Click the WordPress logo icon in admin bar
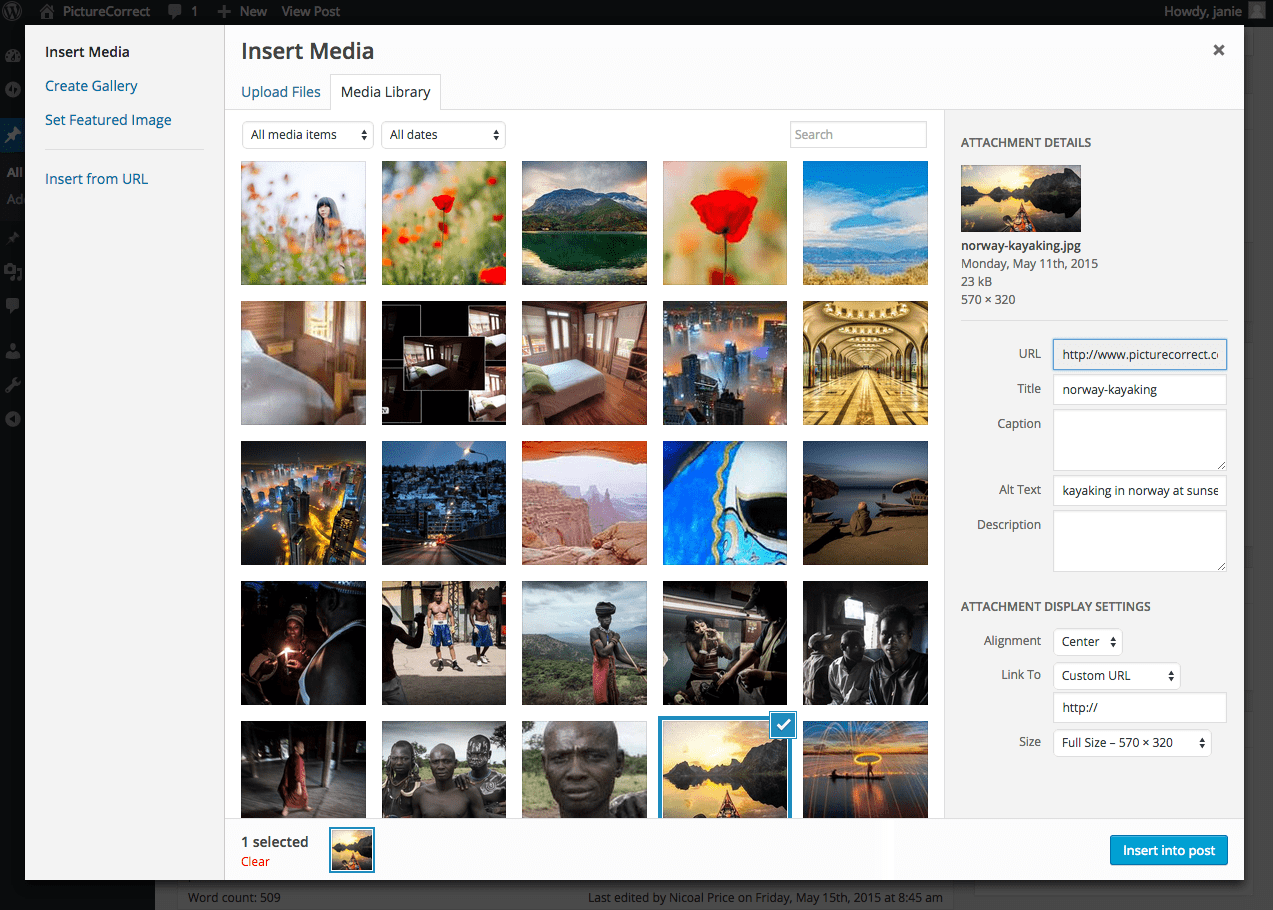Screen dimensions: 1273x910 click(13, 12)
